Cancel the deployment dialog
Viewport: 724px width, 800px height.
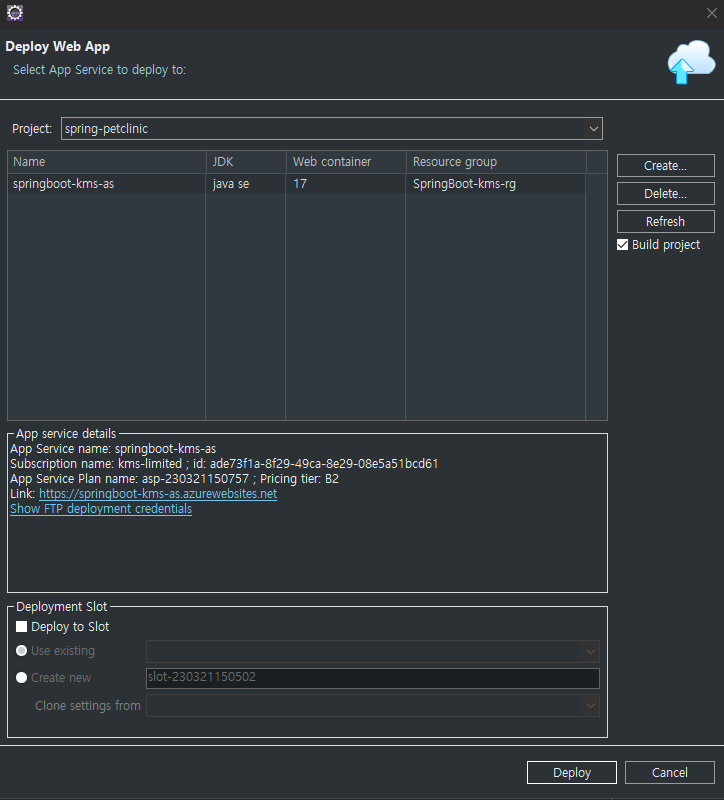[670, 772]
